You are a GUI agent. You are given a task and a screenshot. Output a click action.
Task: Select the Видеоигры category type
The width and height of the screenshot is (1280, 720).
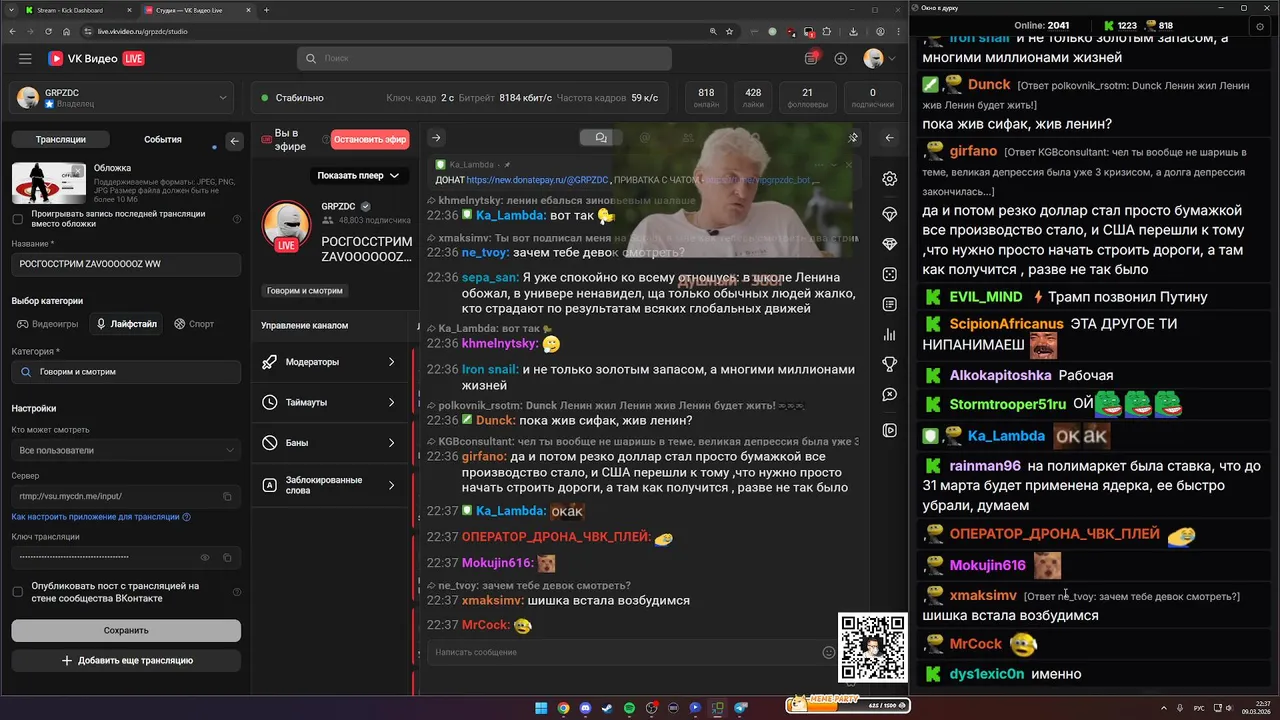(x=47, y=324)
